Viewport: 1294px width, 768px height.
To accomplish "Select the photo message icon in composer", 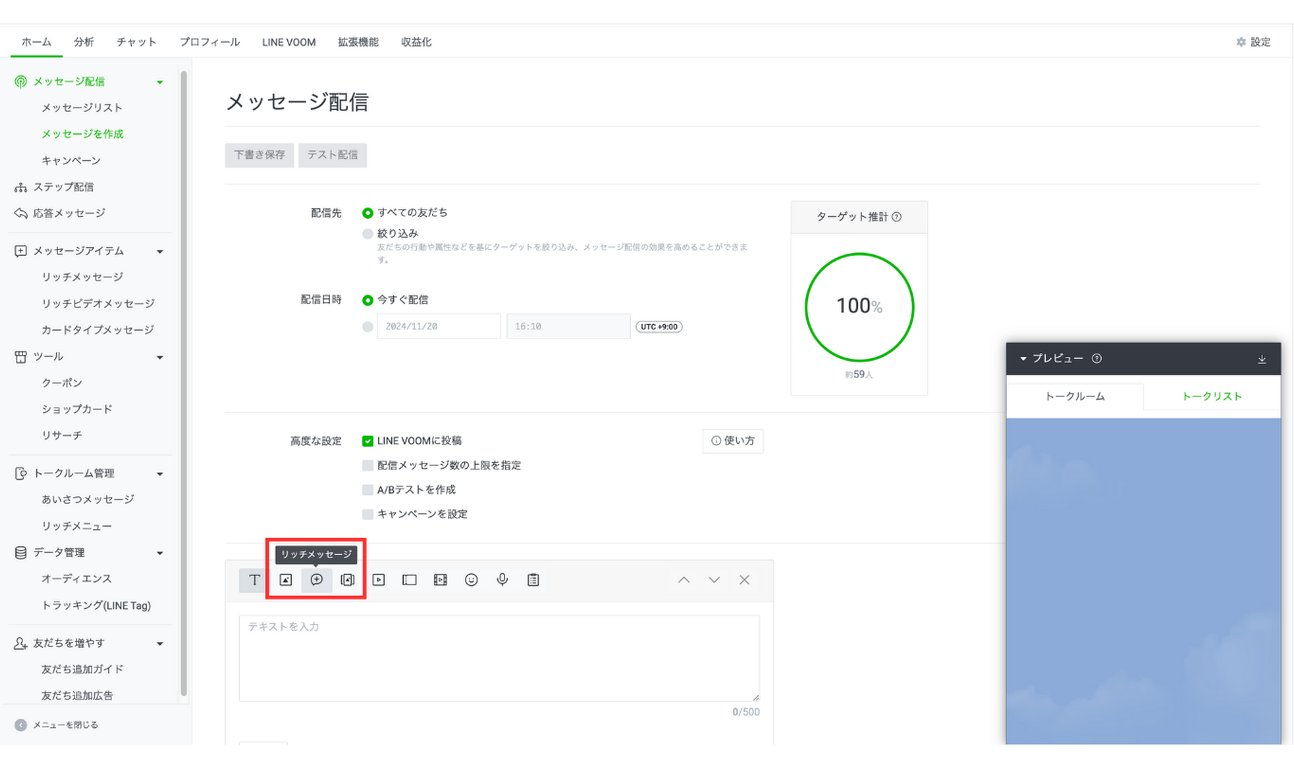I will point(286,580).
